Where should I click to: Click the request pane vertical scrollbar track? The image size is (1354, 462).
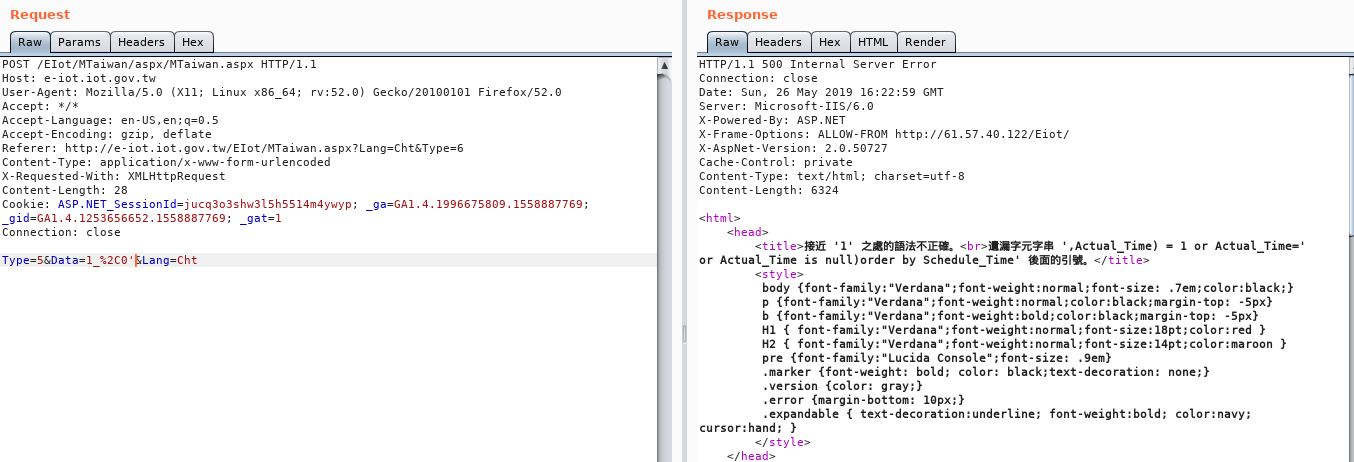pos(664,266)
